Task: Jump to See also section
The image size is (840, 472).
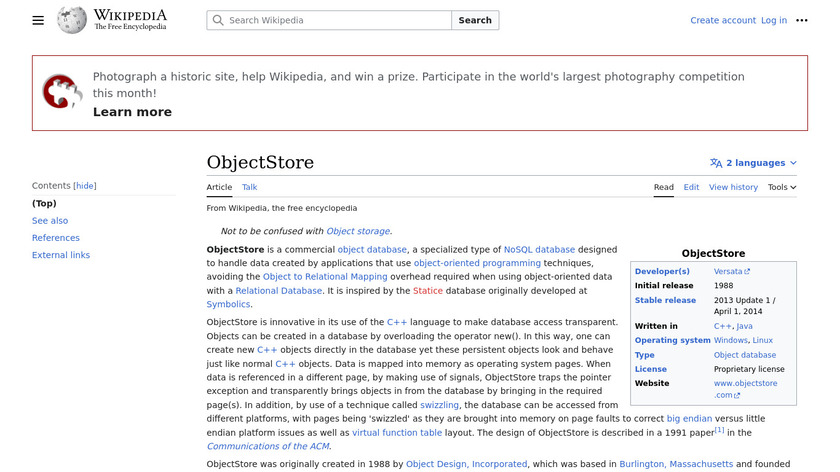Action: pyautogui.click(x=50, y=221)
